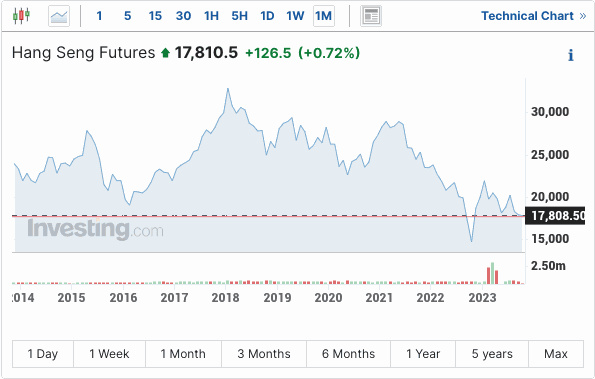Viewport: 595px width, 379px height.
Task: Show the 1 Week range
Action: pos(109,354)
